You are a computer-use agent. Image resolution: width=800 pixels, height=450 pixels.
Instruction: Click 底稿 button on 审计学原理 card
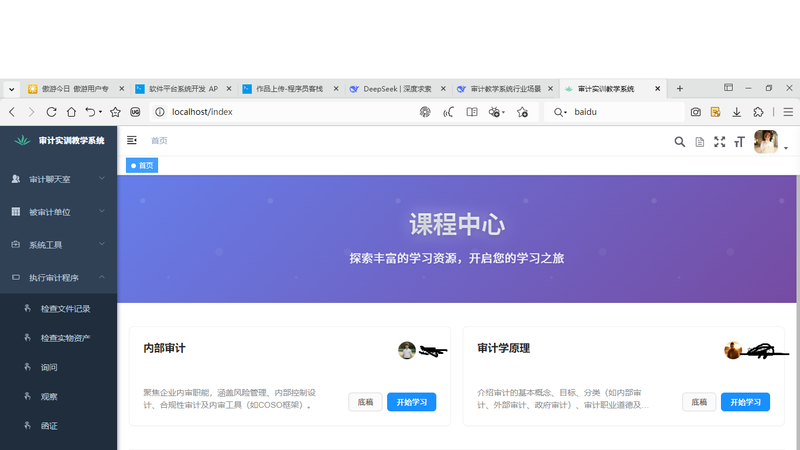point(699,402)
